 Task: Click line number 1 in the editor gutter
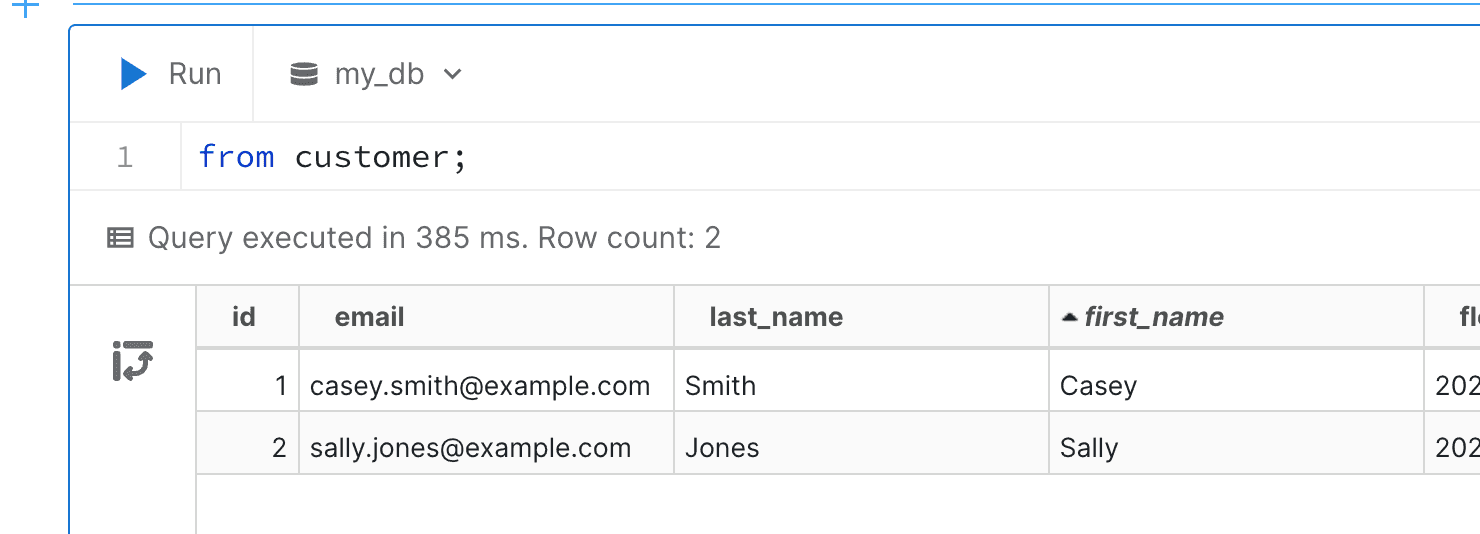125,157
